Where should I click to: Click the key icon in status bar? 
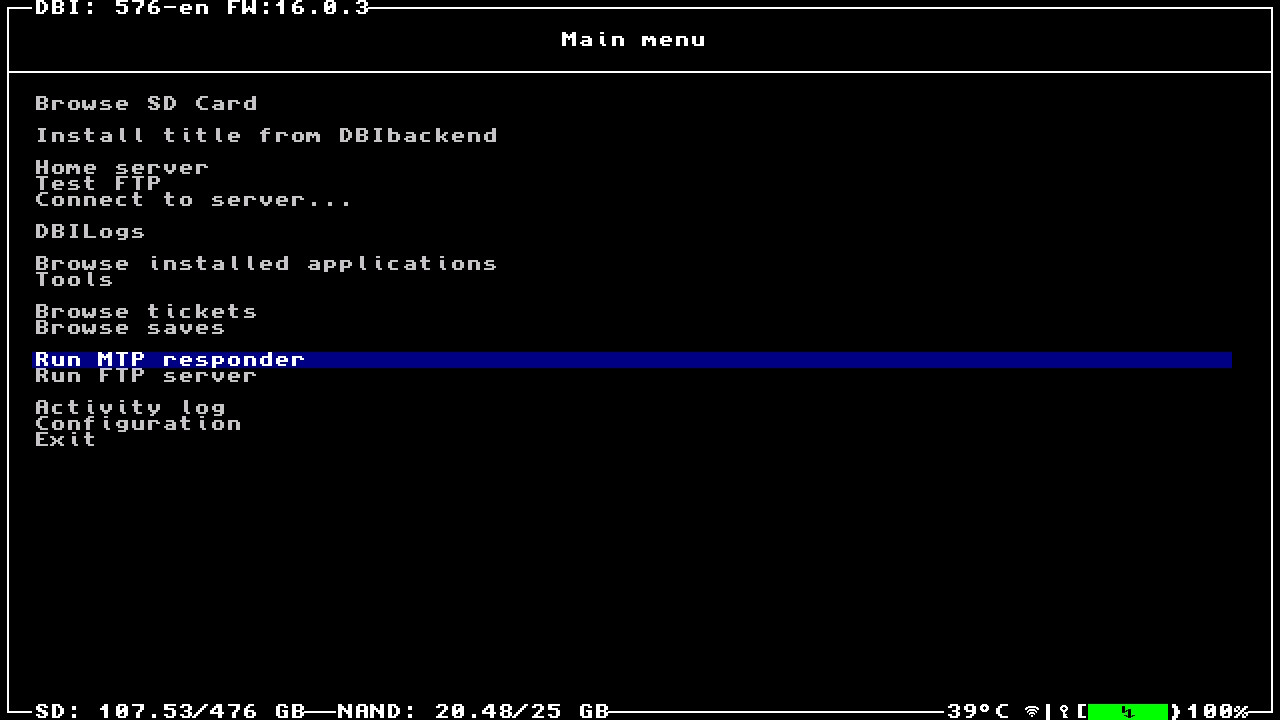1064,711
